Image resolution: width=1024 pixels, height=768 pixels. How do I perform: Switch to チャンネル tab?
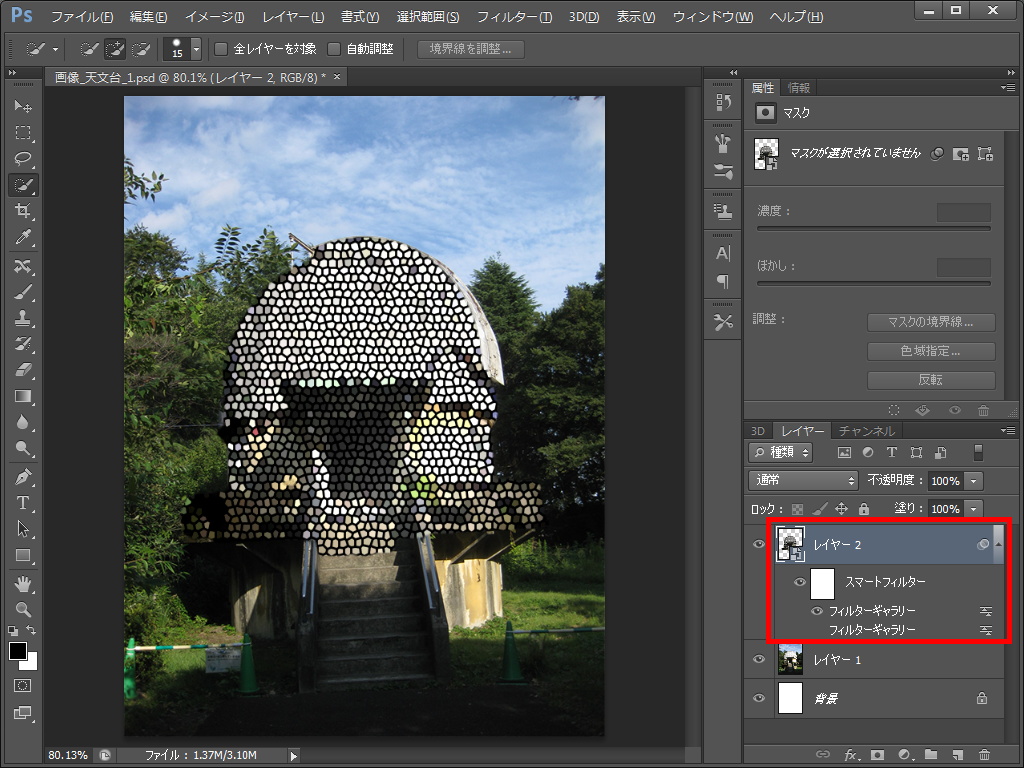(867, 431)
